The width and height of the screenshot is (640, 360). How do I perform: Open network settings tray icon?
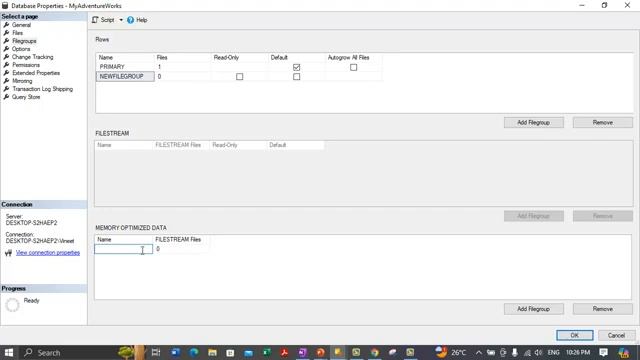[527, 352]
